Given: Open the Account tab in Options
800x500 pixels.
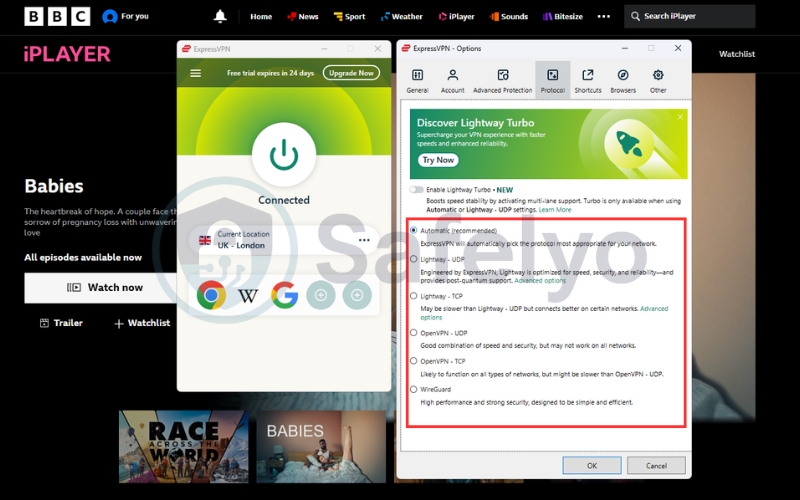Looking at the screenshot, I should tap(453, 81).
